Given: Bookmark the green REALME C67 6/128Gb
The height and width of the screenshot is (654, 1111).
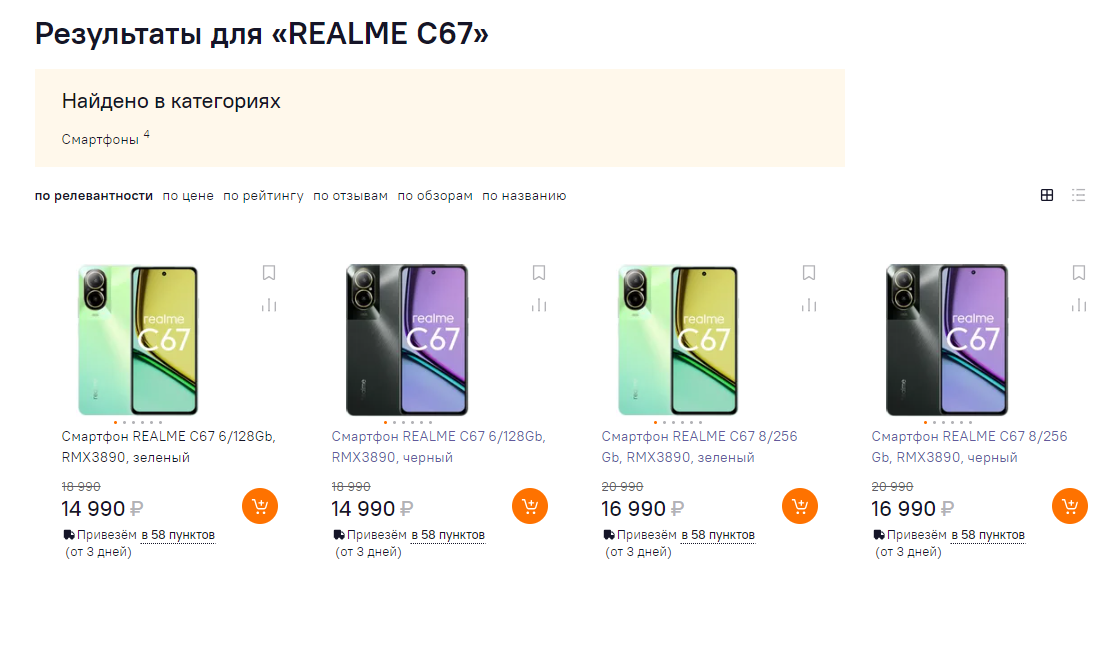Looking at the screenshot, I should coord(268,273).
